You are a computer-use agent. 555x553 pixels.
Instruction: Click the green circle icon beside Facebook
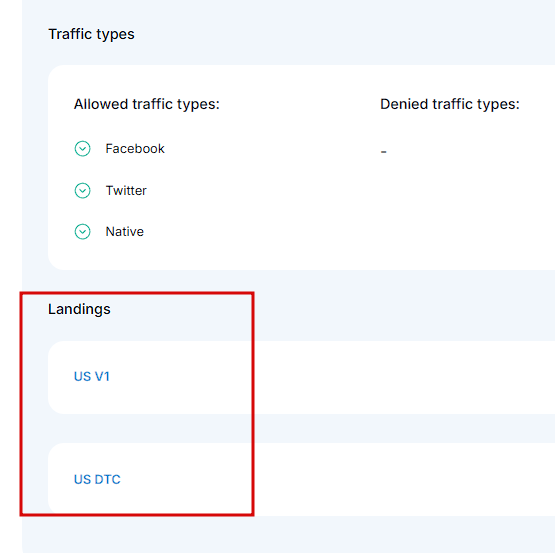click(82, 149)
